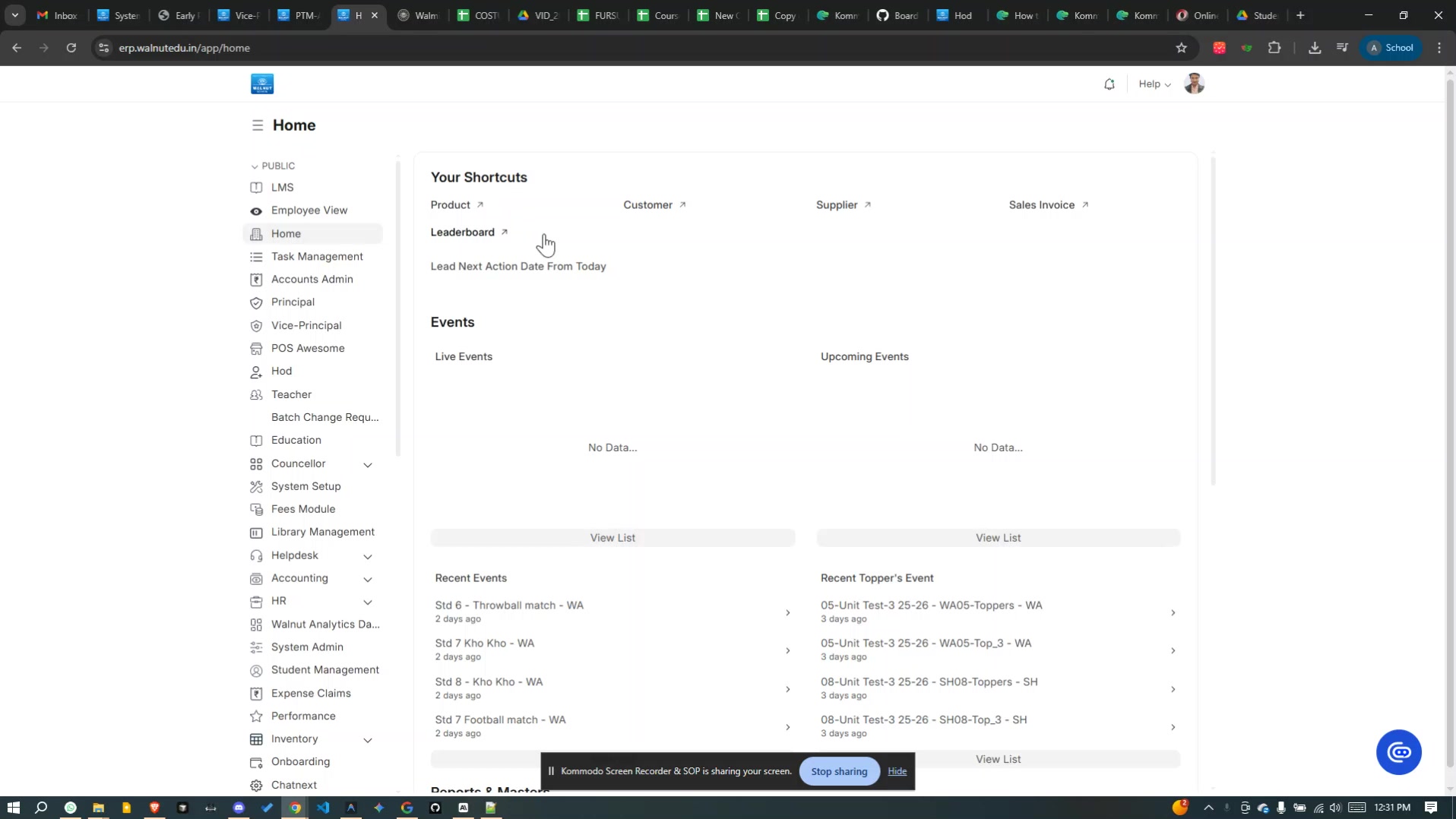The image size is (1456, 819).
Task: Click the notification bell icon
Action: [x=1109, y=84]
